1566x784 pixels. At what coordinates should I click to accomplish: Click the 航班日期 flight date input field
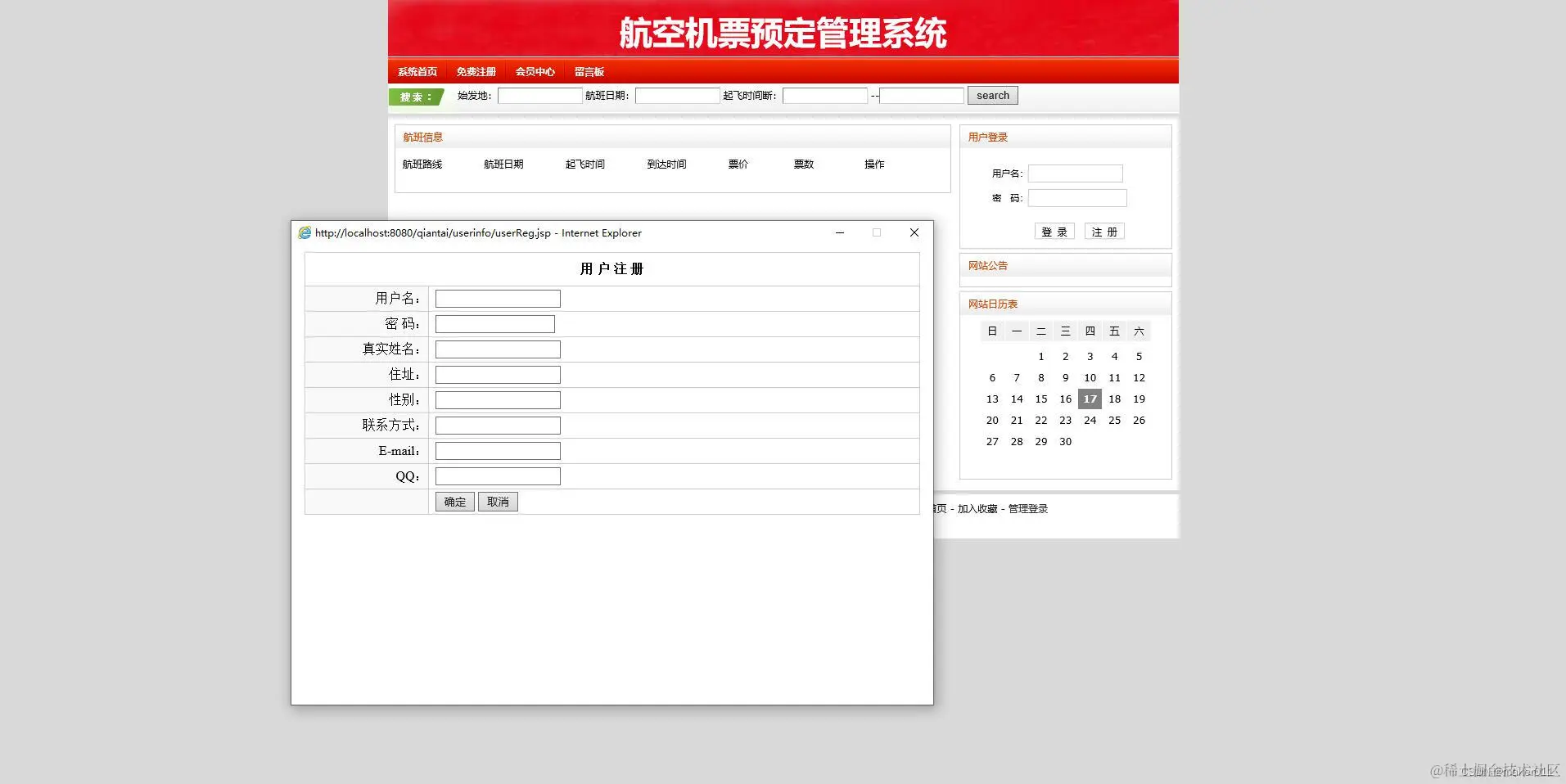pos(677,95)
